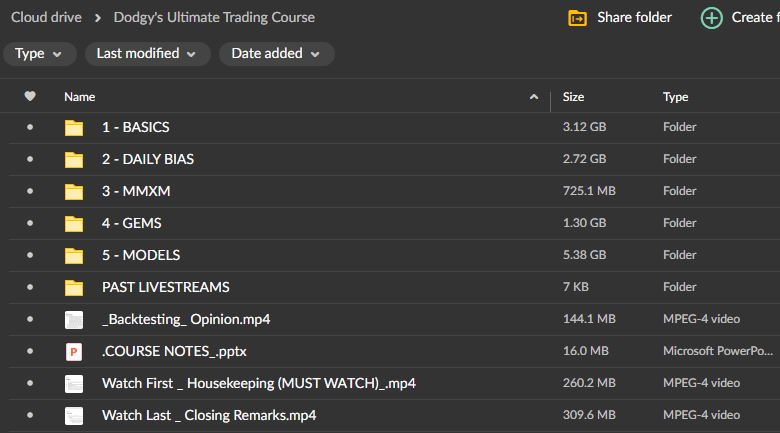
Task: Go to Cloud drive in the breadcrumb
Action: point(46,17)
